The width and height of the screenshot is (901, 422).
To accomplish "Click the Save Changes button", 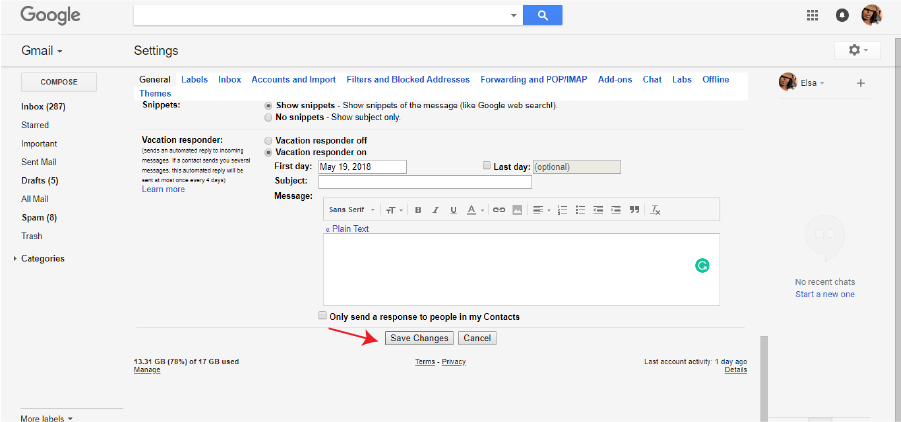I will [419, 338].
